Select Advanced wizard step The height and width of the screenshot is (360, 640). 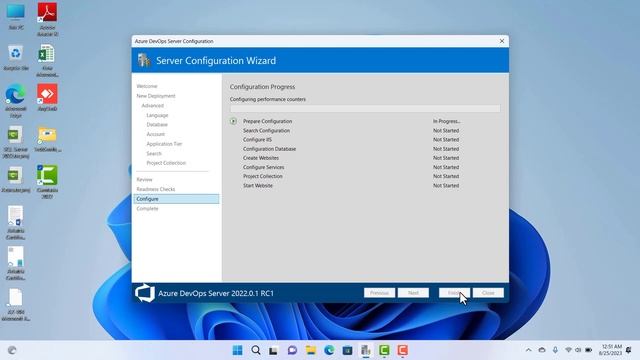[x=152, y=106]
